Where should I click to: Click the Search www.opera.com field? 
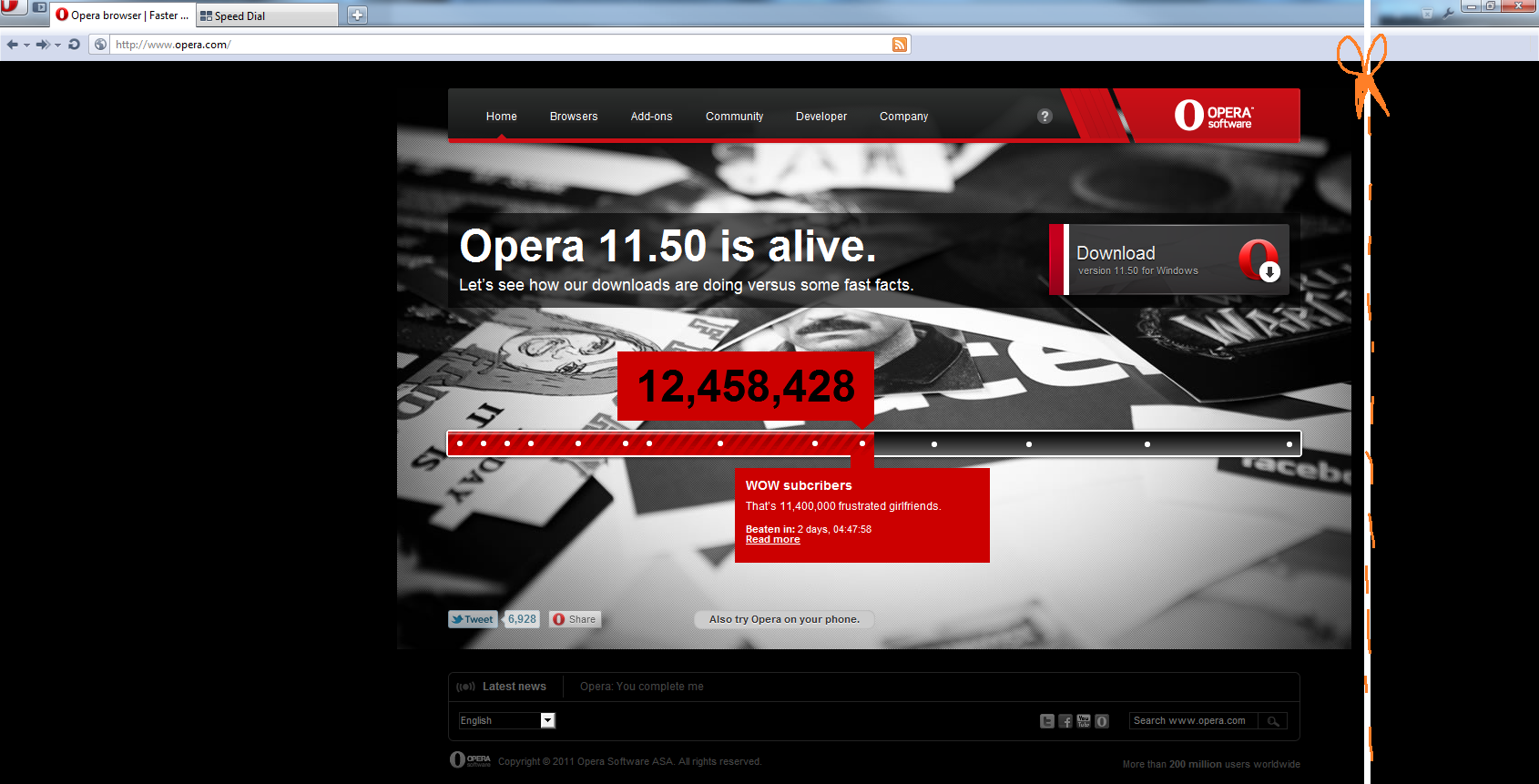1193,721
